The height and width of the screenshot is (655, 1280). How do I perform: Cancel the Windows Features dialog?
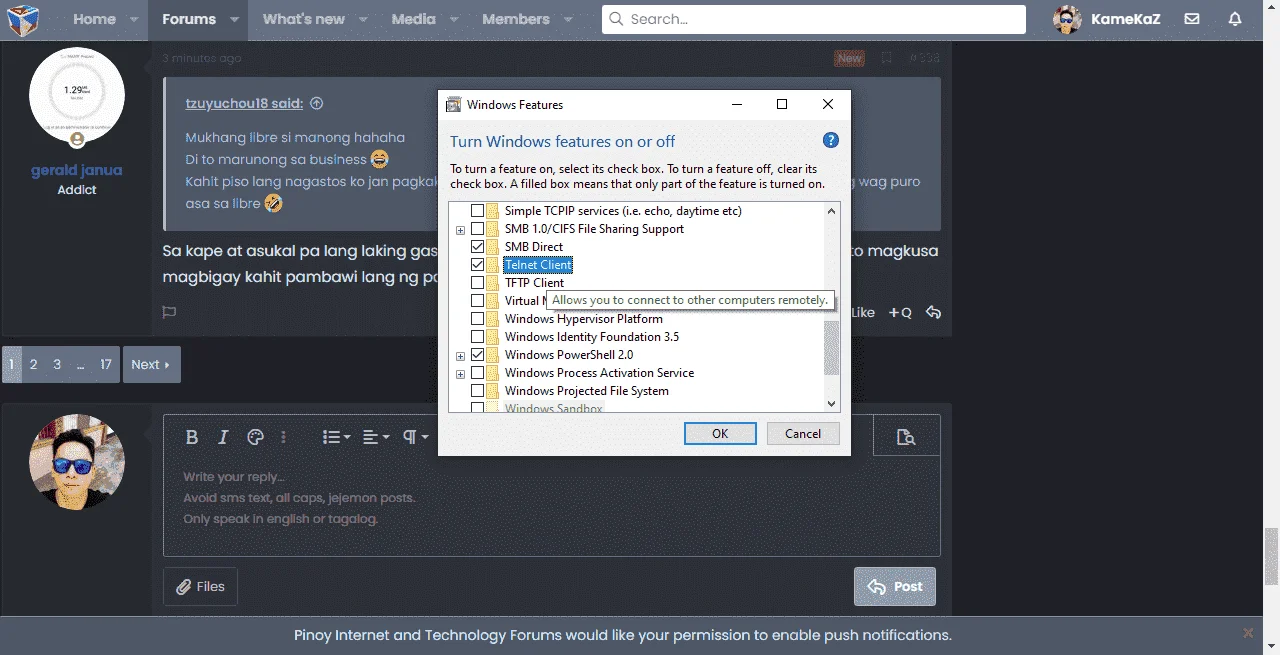(803, 433)
